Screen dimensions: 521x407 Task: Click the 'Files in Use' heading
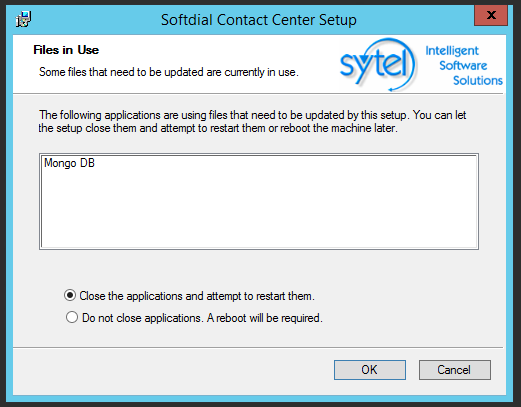66,50
